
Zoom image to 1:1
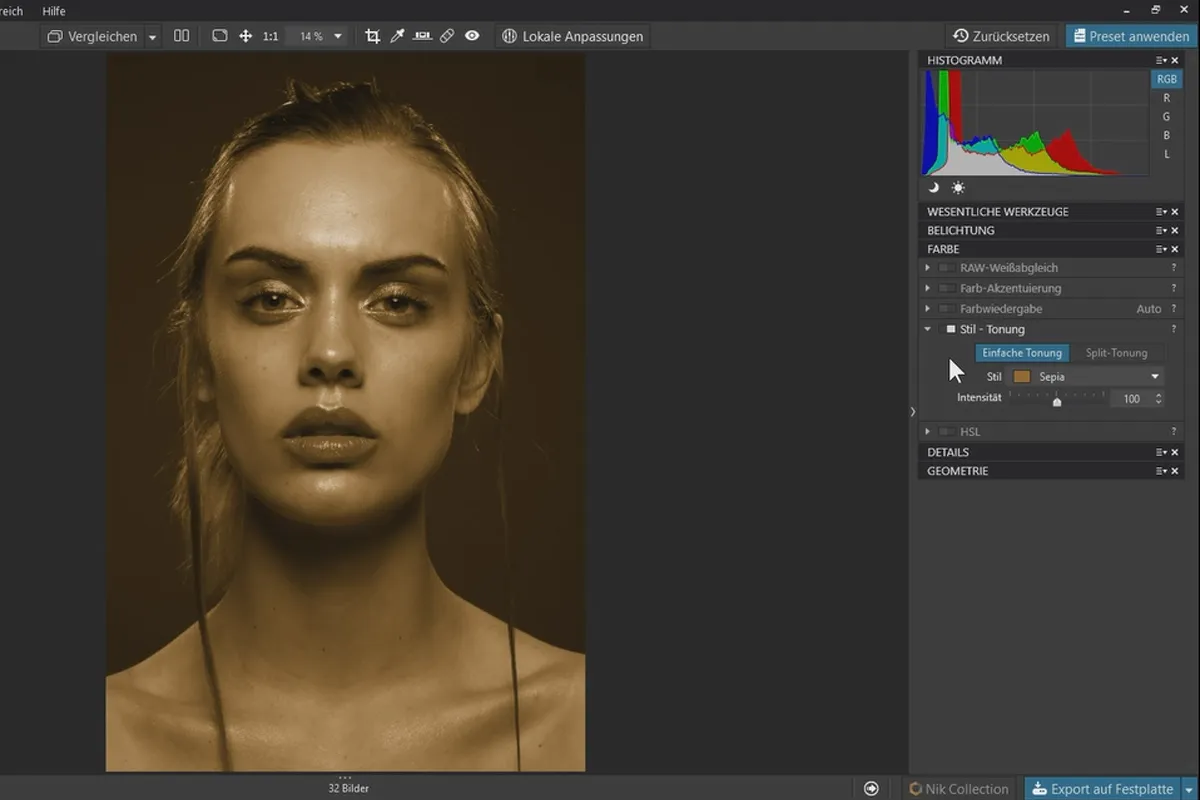click(x=270, y=36)
